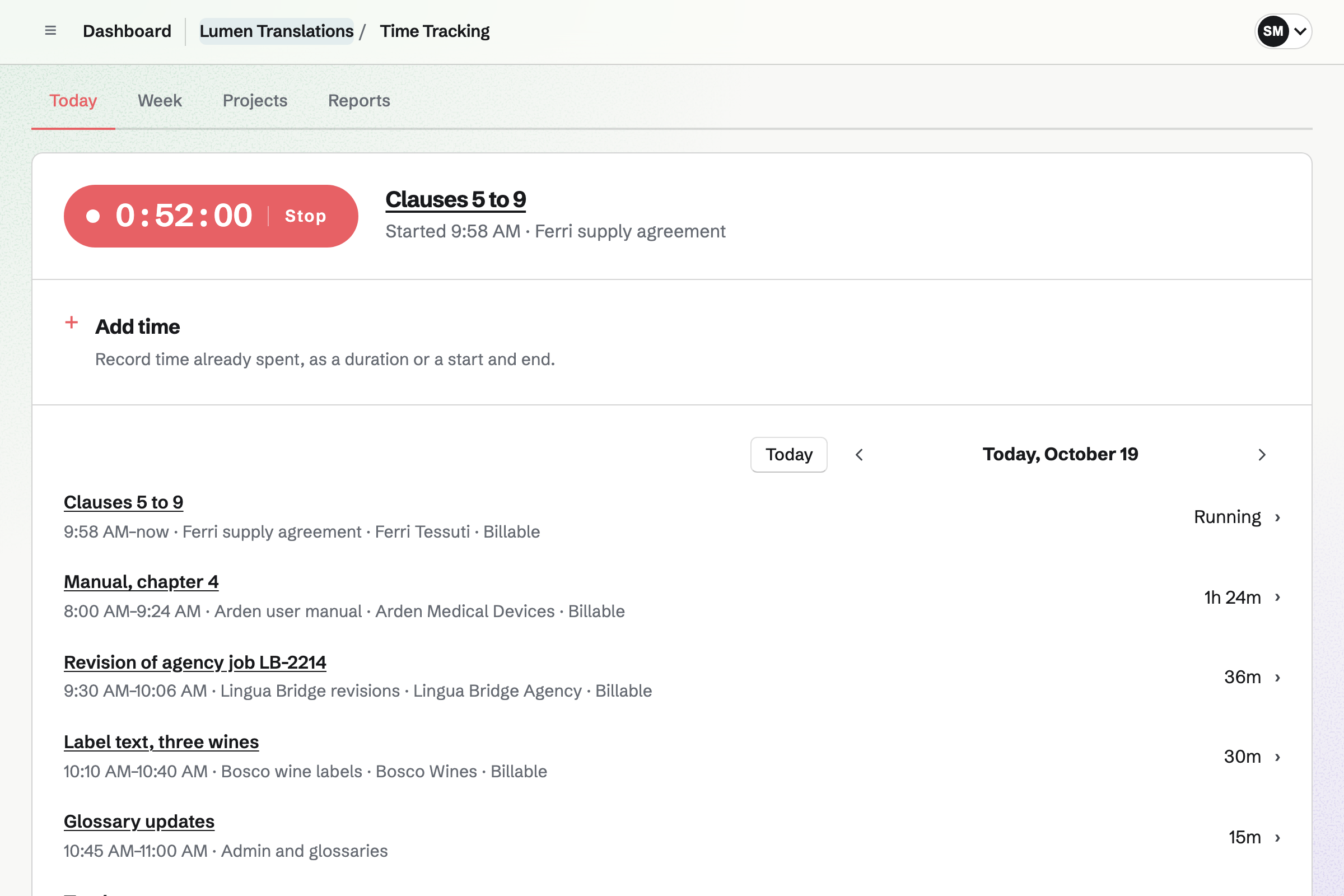Click Lumen Translations breadcrumb
Image resolution: width=1344 pixels, height=896 pixels.
pos(277,31)
